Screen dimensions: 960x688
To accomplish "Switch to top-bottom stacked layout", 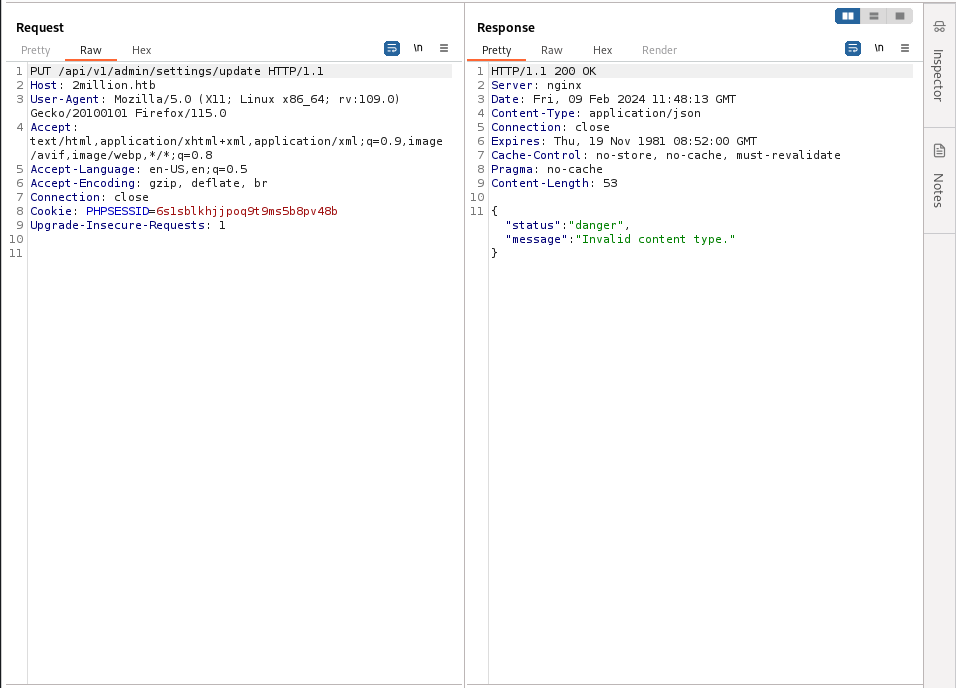I will pyautogui.click(x=874, y=16).
